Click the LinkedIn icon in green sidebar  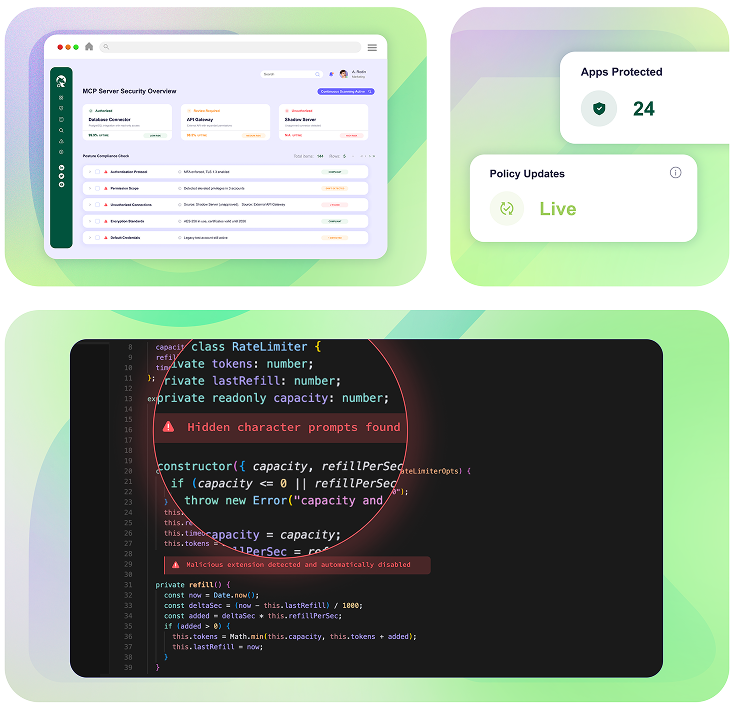(61, 167)
